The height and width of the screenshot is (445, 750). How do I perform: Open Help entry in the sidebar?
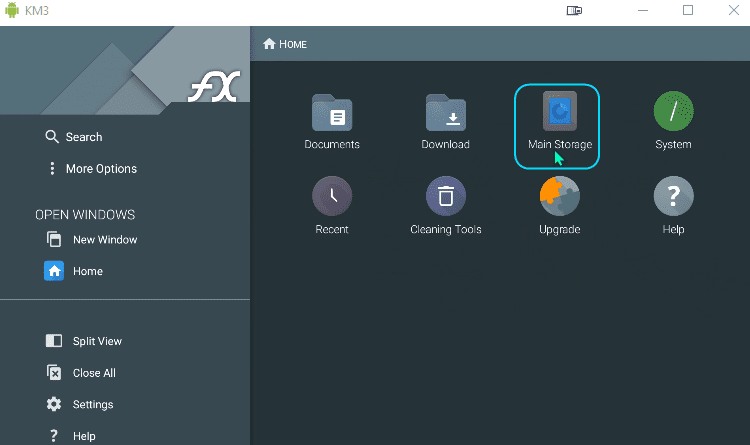pos(72,436)
